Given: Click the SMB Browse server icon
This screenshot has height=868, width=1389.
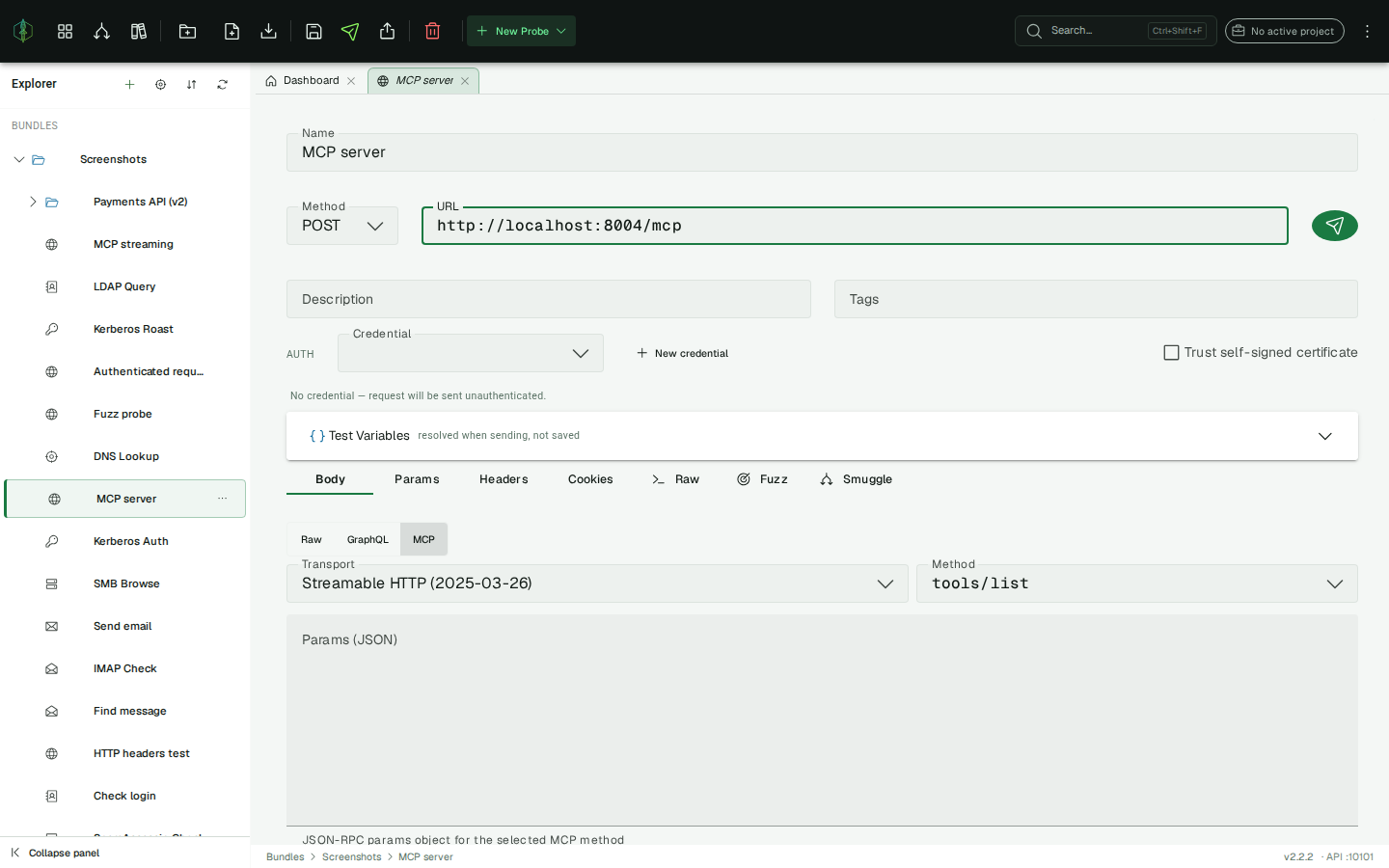Looking at the screenshot, I should click(x=52, y=583).
